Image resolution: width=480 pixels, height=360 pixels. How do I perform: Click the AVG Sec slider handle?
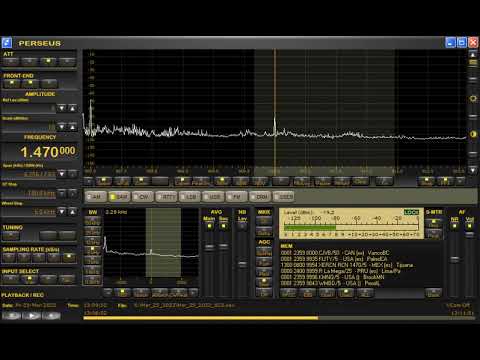pyautogui.click(x=223, y=246)
